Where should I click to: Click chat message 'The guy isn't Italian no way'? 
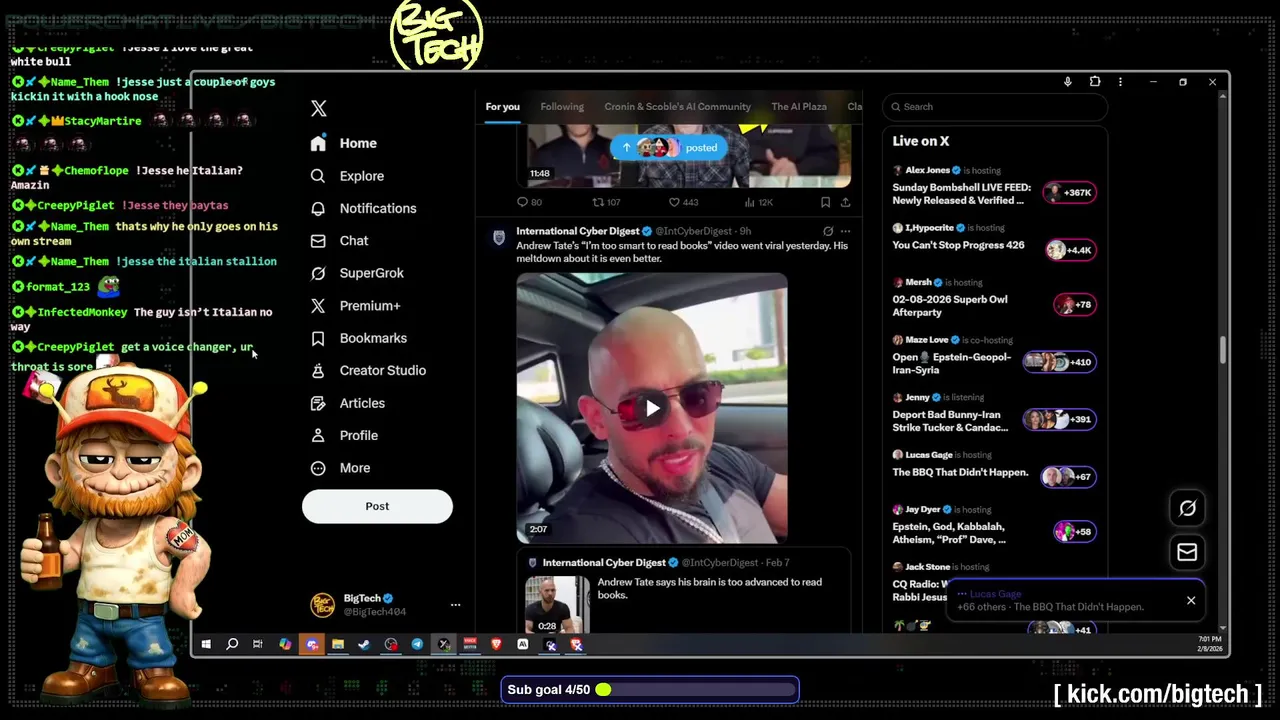[141, 319]
